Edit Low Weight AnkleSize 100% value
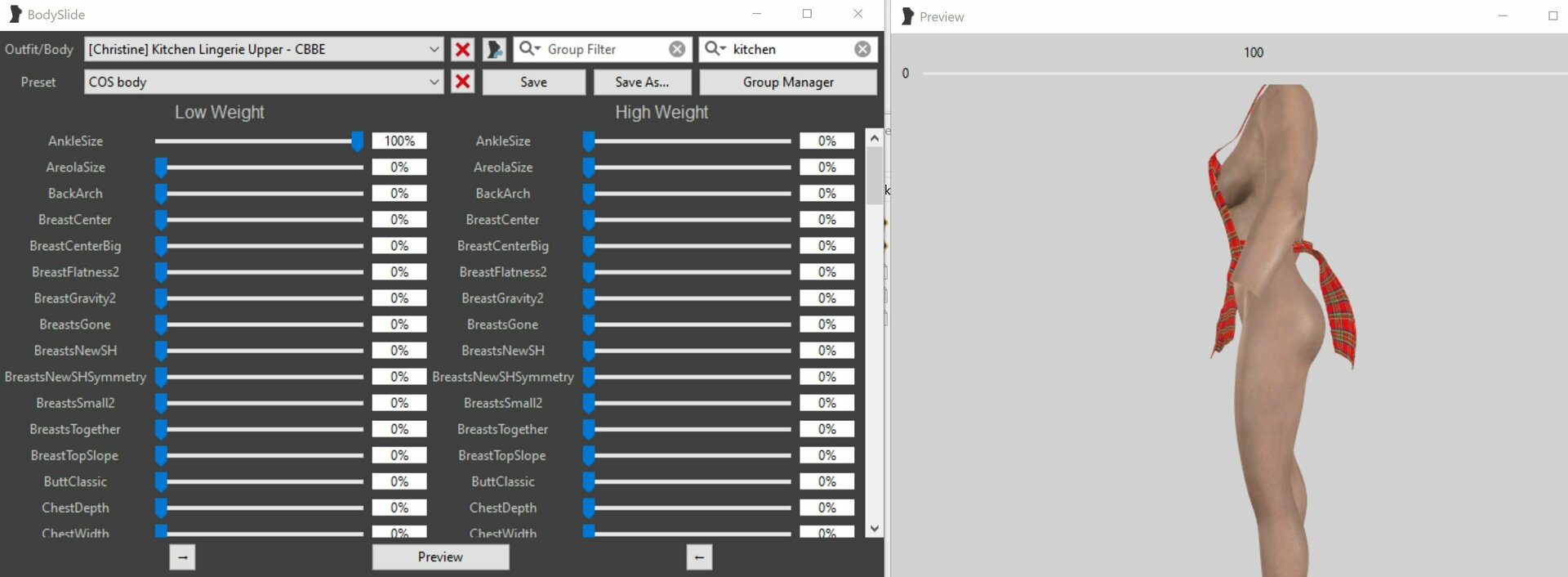Screen dimensions: 1568x577 pyautogui.click(x=399, y=141)
